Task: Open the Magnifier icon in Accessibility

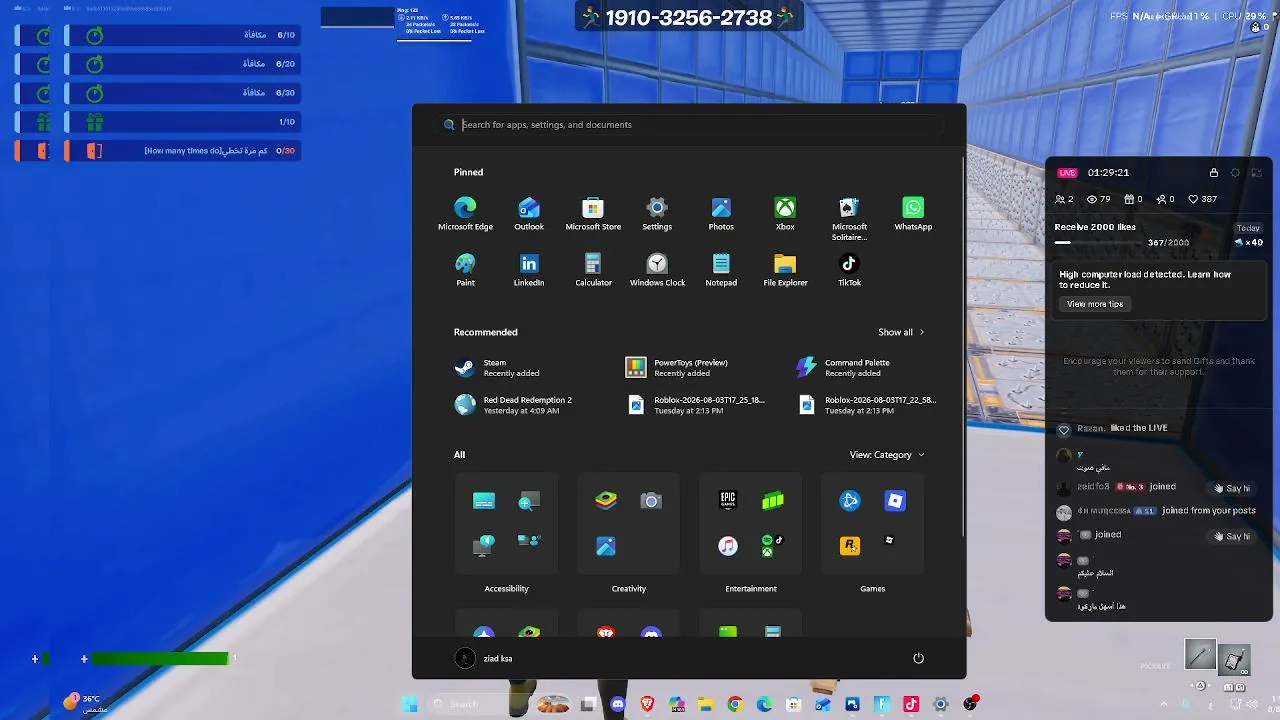Action: (529, 500)
